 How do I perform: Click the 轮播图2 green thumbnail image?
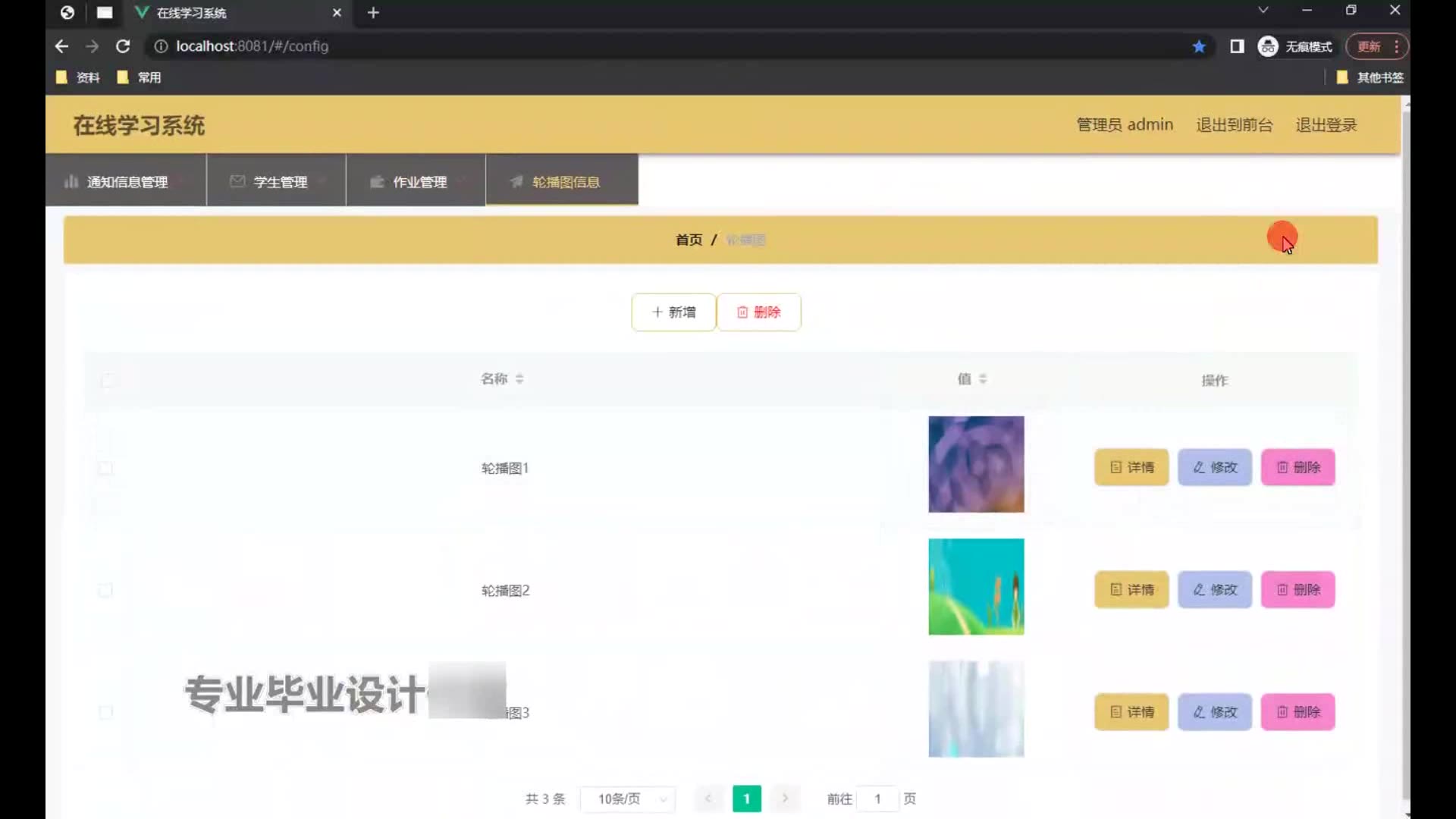click(x=976, y=586)
